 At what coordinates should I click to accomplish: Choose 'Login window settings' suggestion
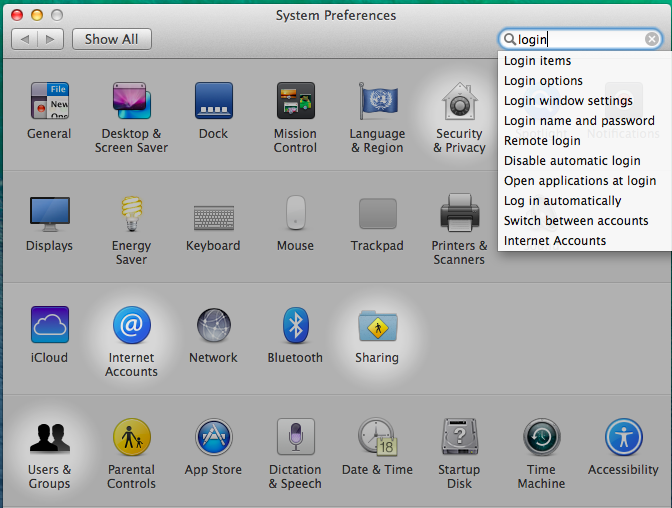coord(585,100)
